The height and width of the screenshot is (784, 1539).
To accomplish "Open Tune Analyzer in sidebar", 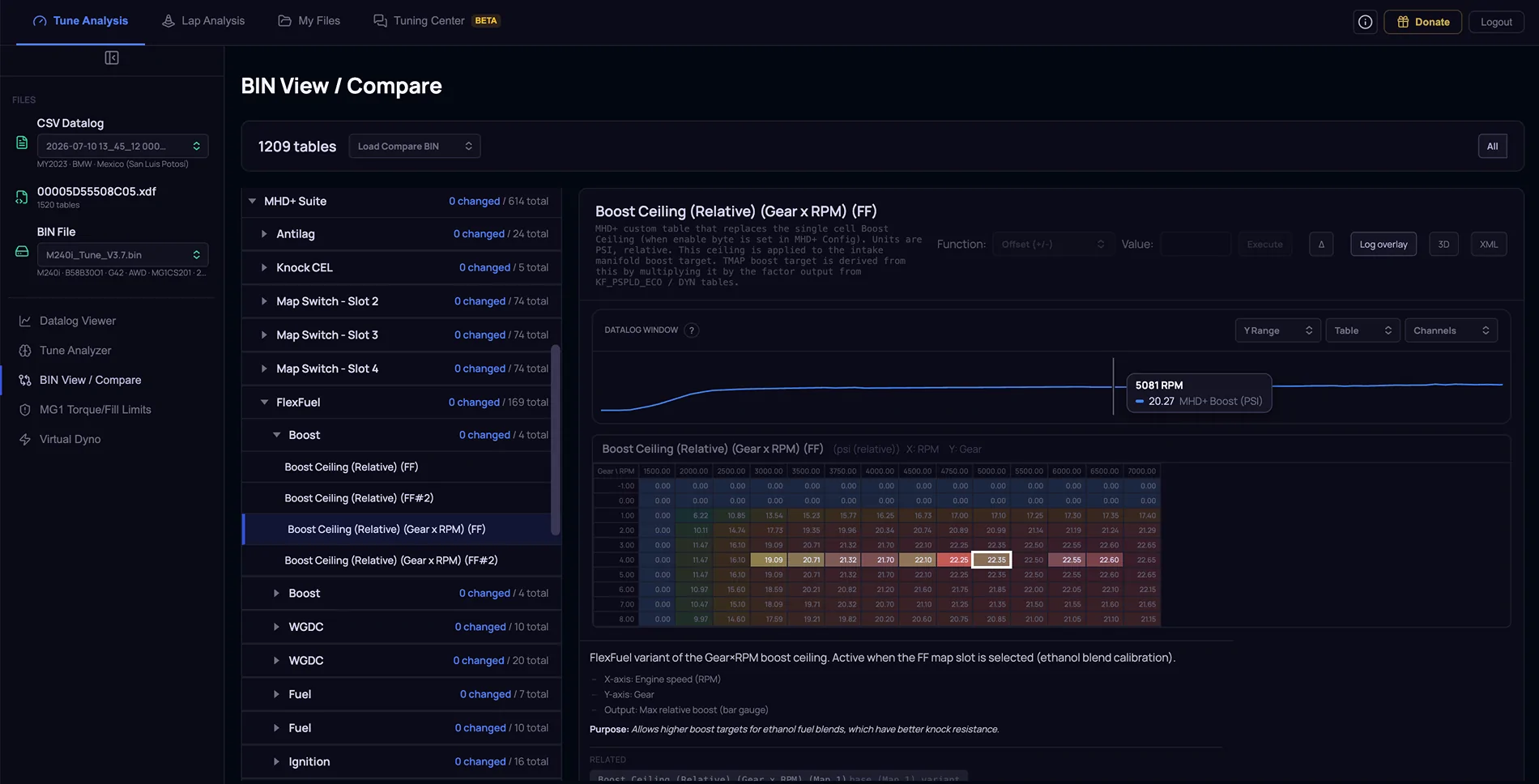I will (75, 351).
